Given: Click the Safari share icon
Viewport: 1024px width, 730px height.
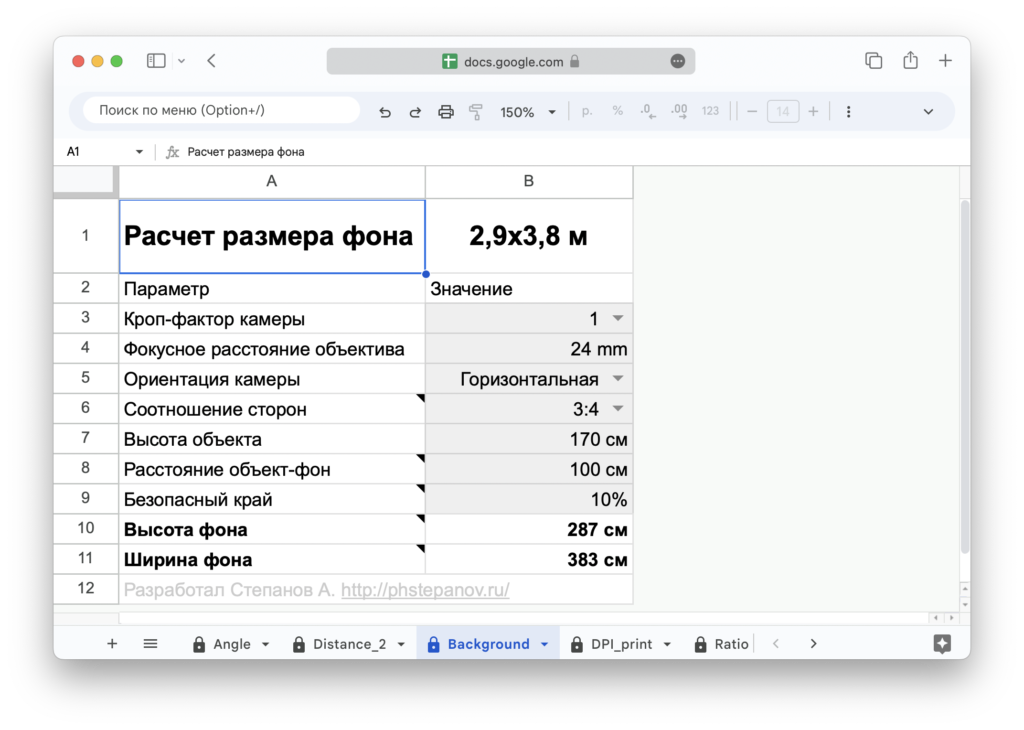Looking at the screenshot, I should tap(910, 60).
